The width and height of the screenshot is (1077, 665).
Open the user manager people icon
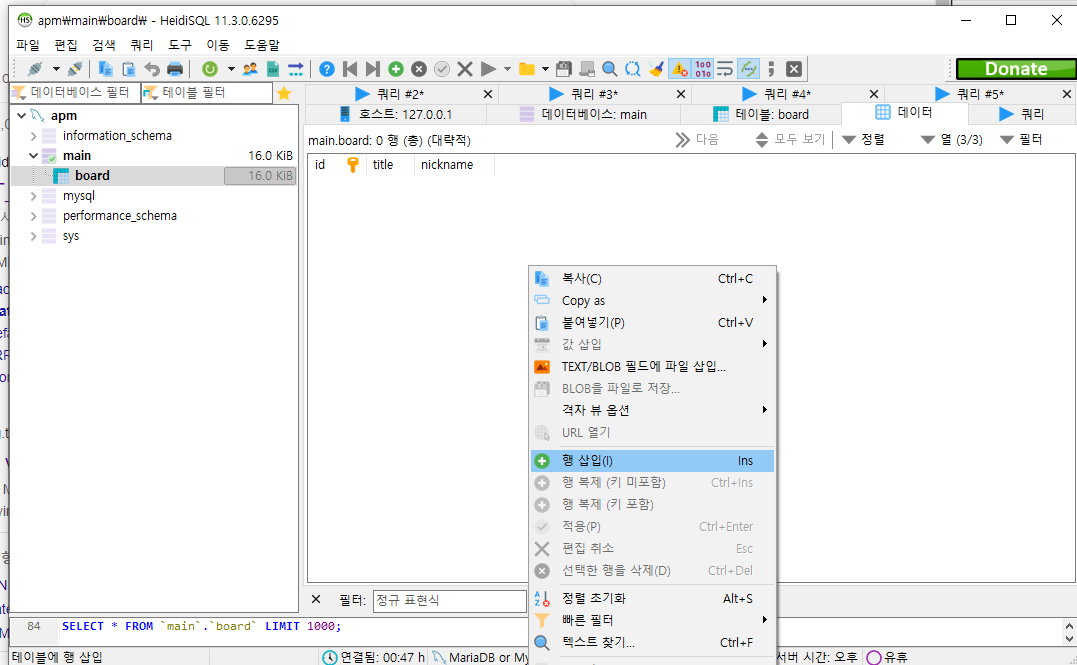click(250, 69)
